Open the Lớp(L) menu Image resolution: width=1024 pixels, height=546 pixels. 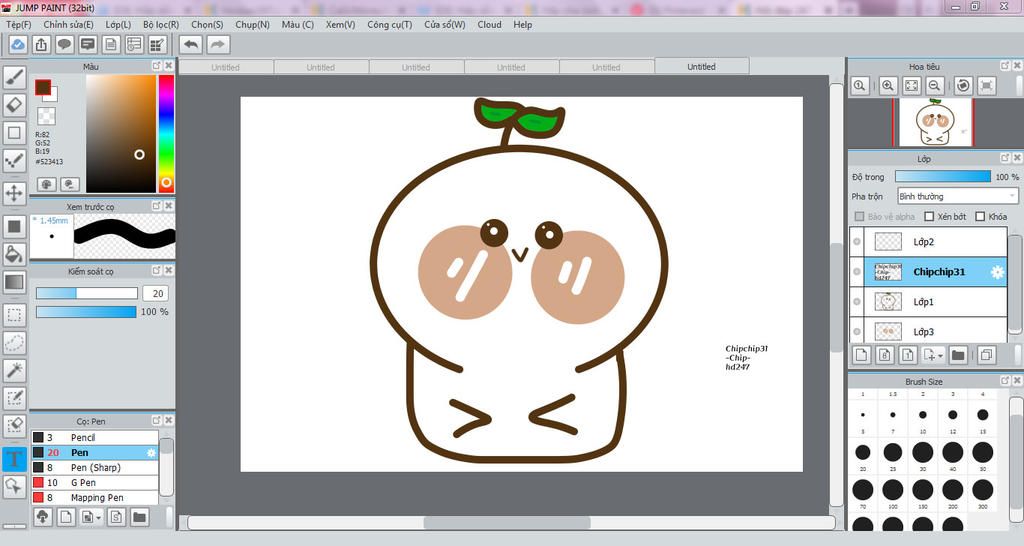(118, 24)
